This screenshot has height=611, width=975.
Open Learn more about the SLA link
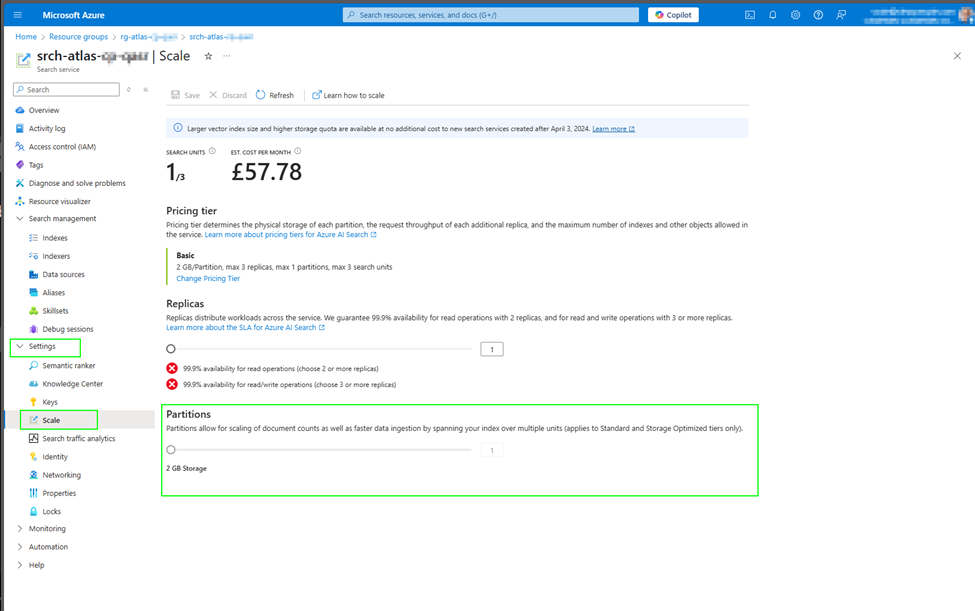coord(245,328)
